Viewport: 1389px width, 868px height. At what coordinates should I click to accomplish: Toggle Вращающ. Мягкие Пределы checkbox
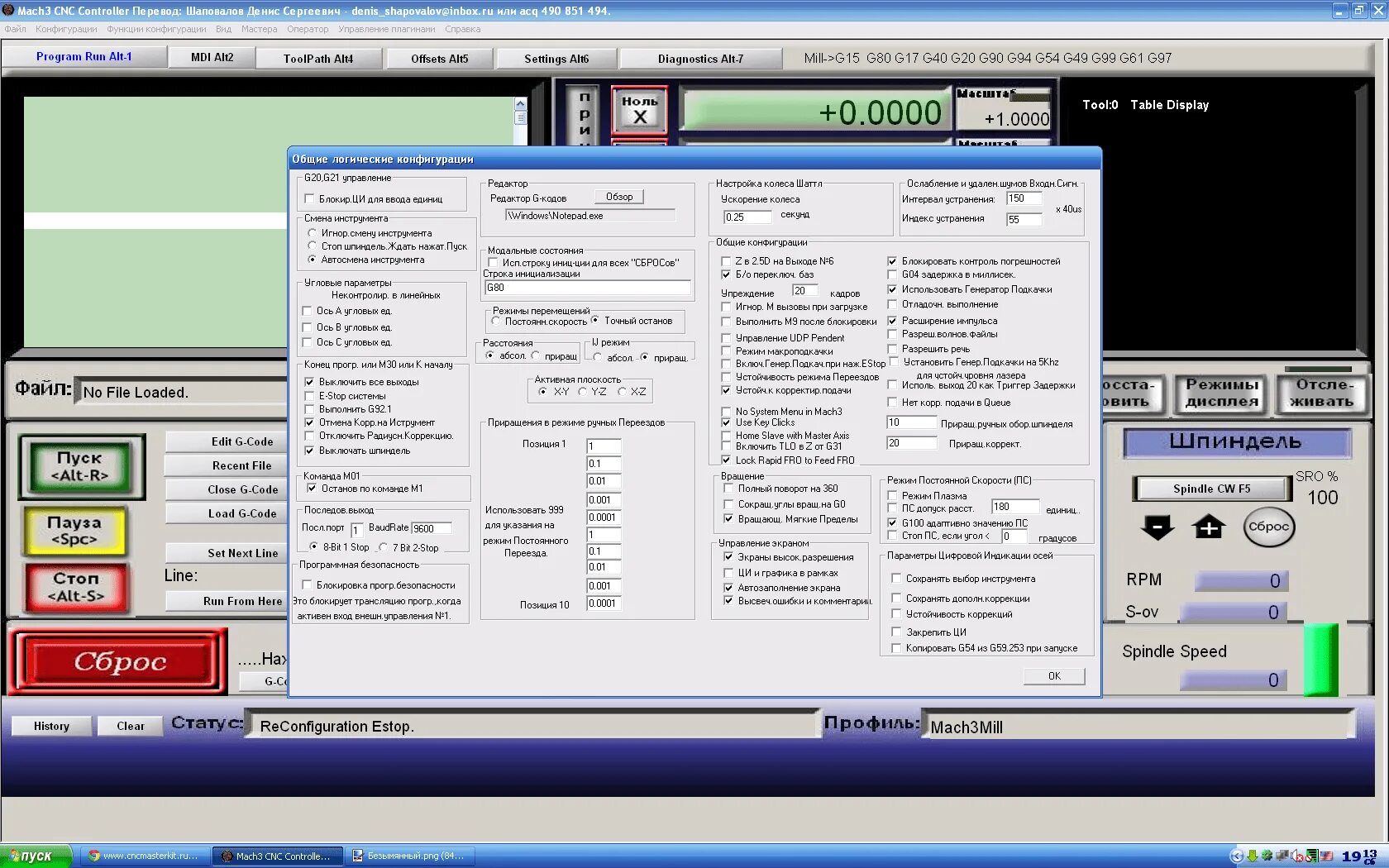point(728,519)
